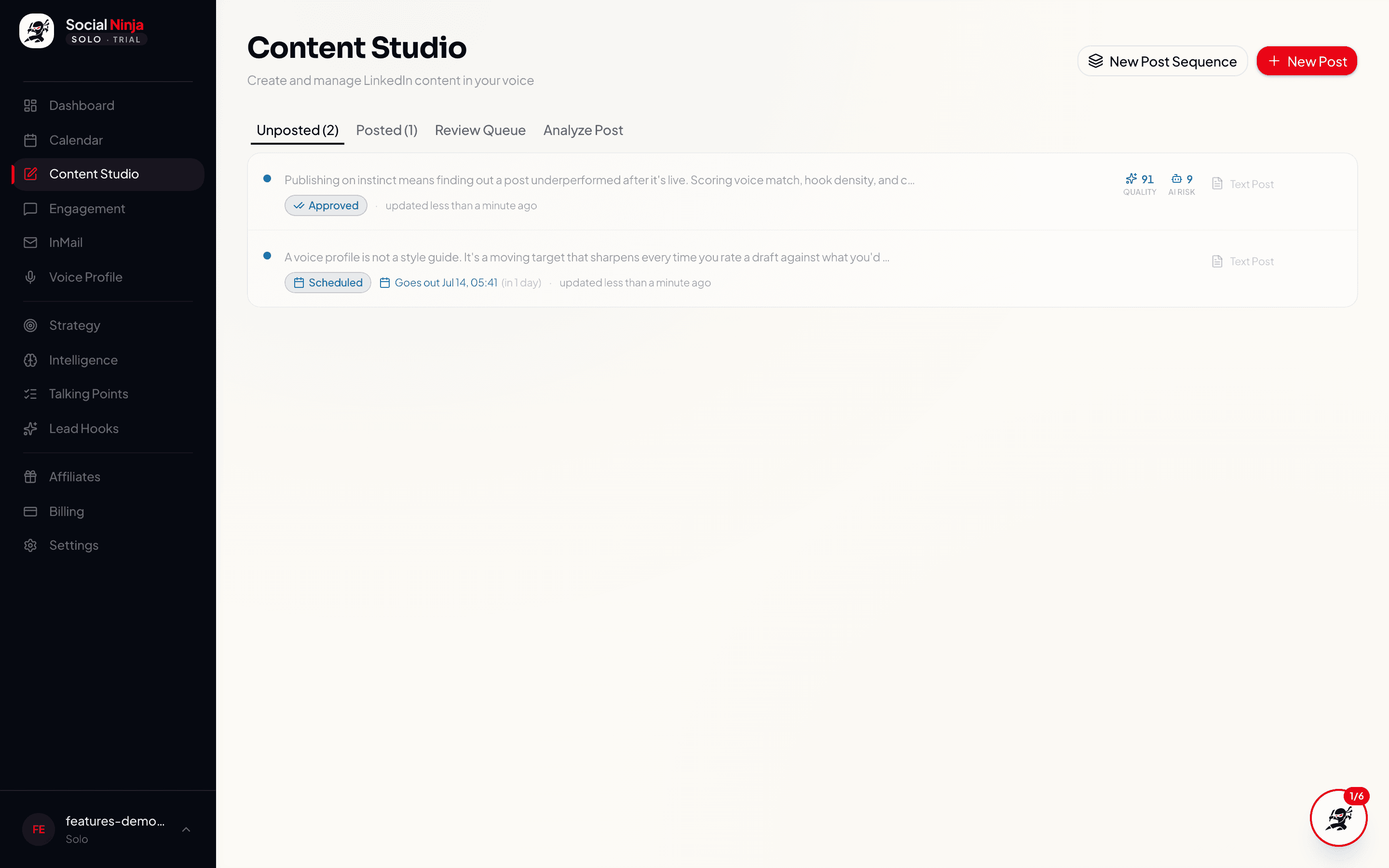Click the blue dot on voice profile post

click(267, 256)
